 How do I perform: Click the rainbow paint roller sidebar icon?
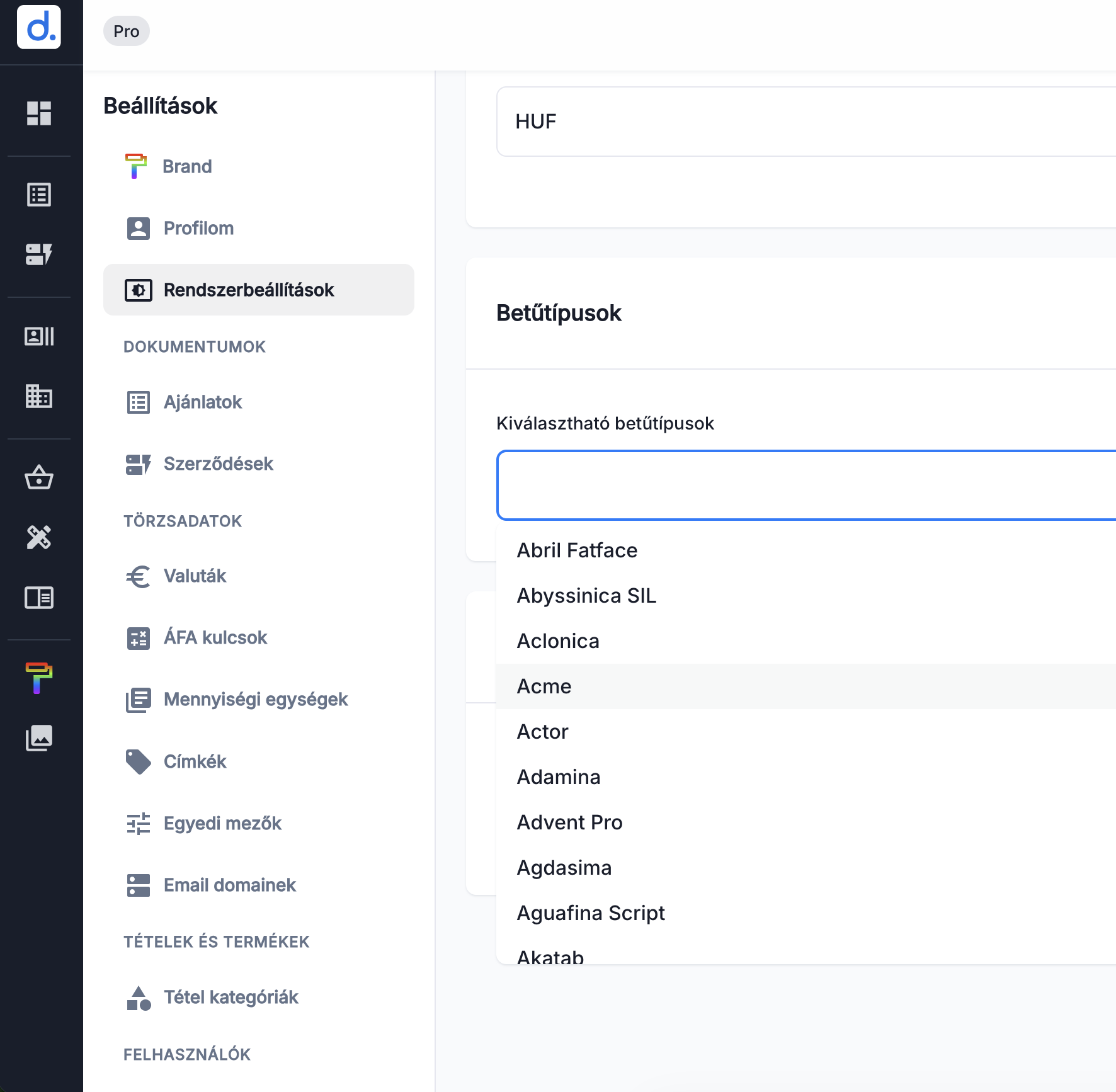39,678
